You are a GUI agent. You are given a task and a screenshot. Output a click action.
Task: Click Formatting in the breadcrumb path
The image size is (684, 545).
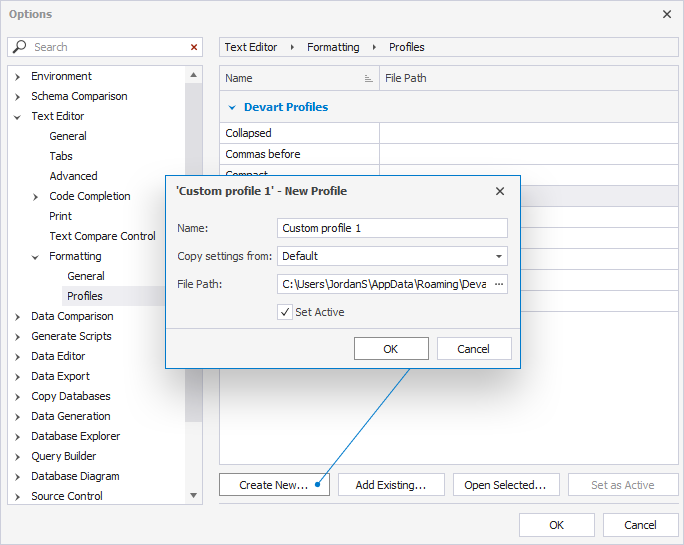(333, 47)
